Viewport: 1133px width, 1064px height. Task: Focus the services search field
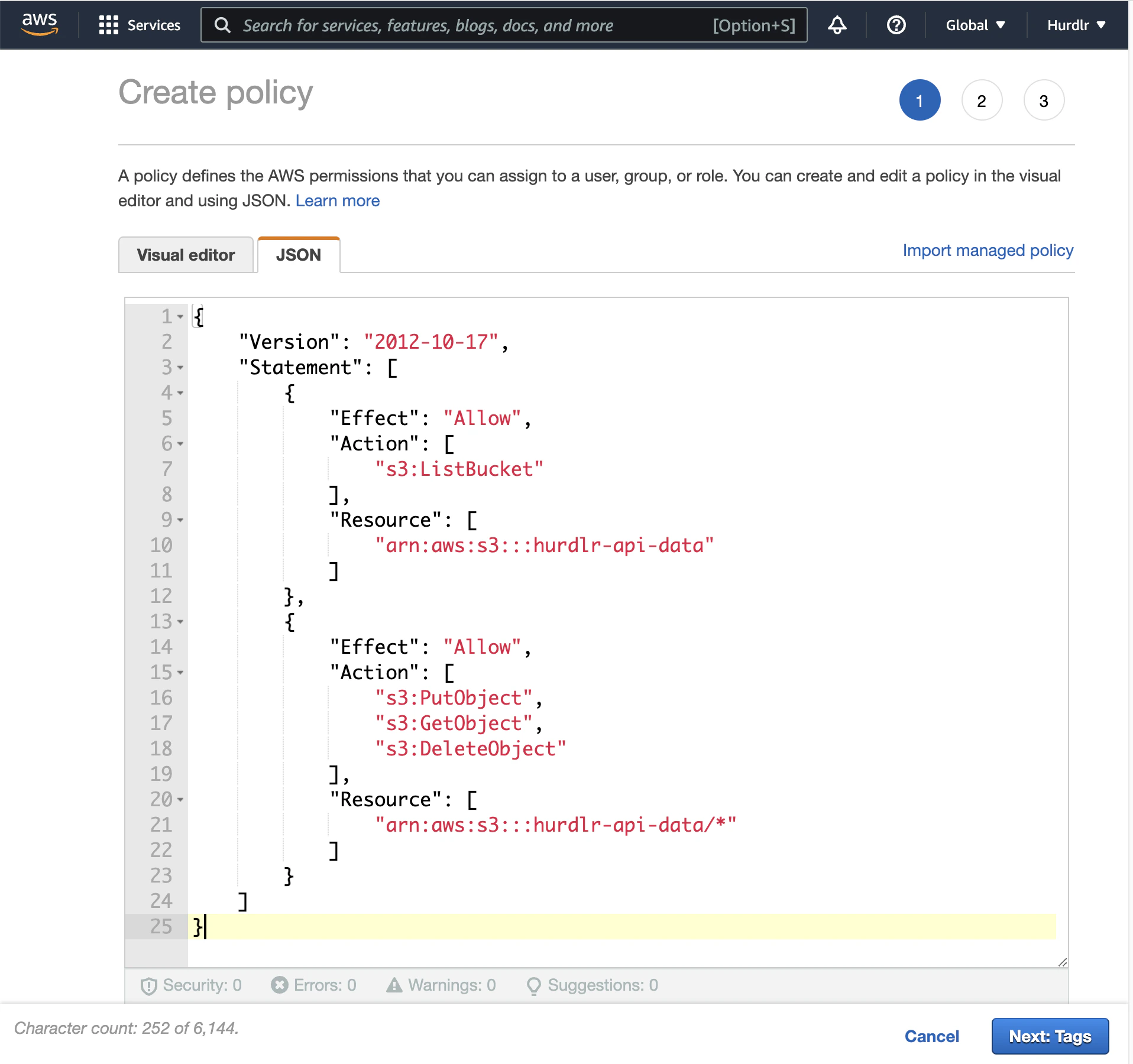click(504, 25)
